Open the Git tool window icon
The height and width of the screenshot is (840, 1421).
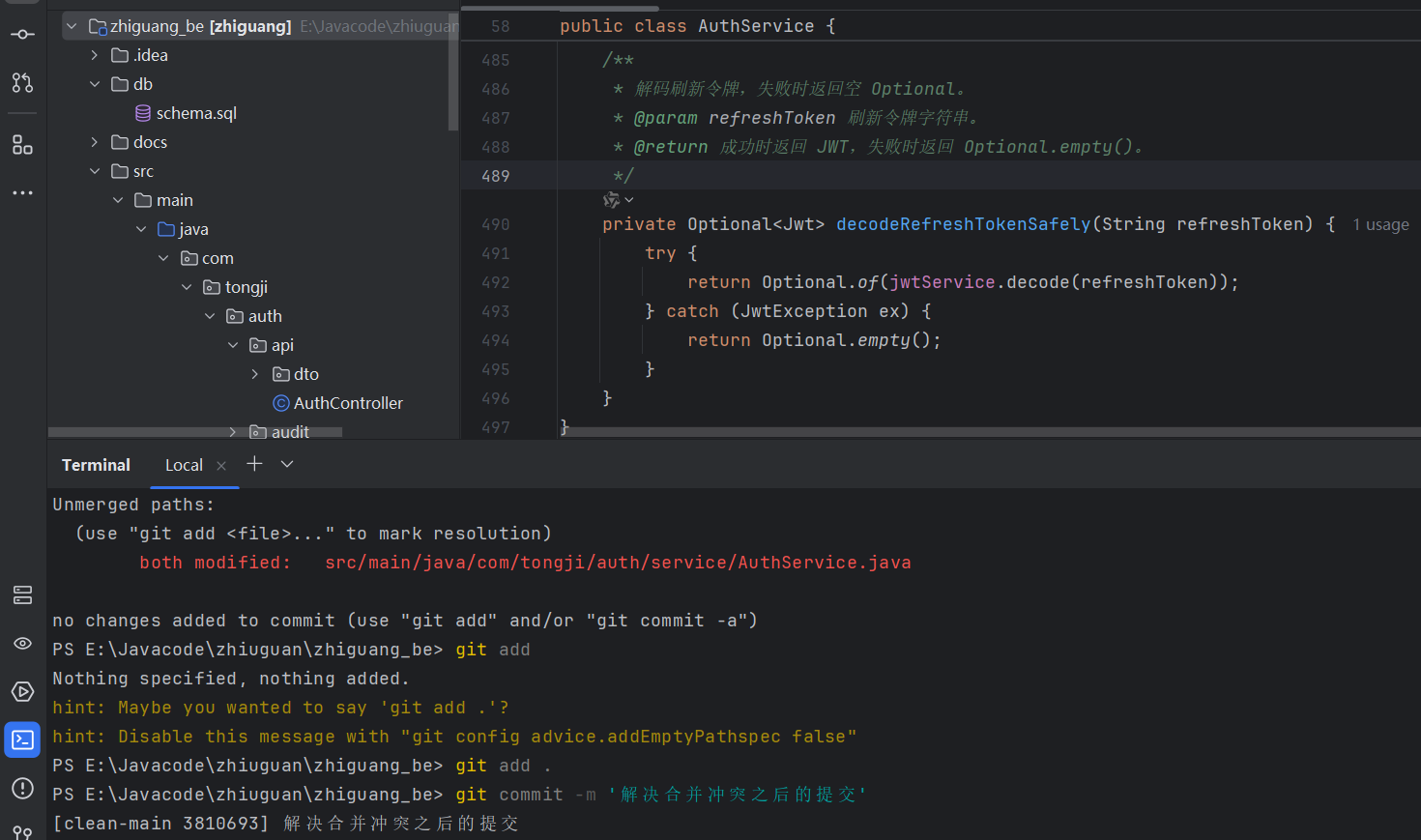click(x=22, y=831)
